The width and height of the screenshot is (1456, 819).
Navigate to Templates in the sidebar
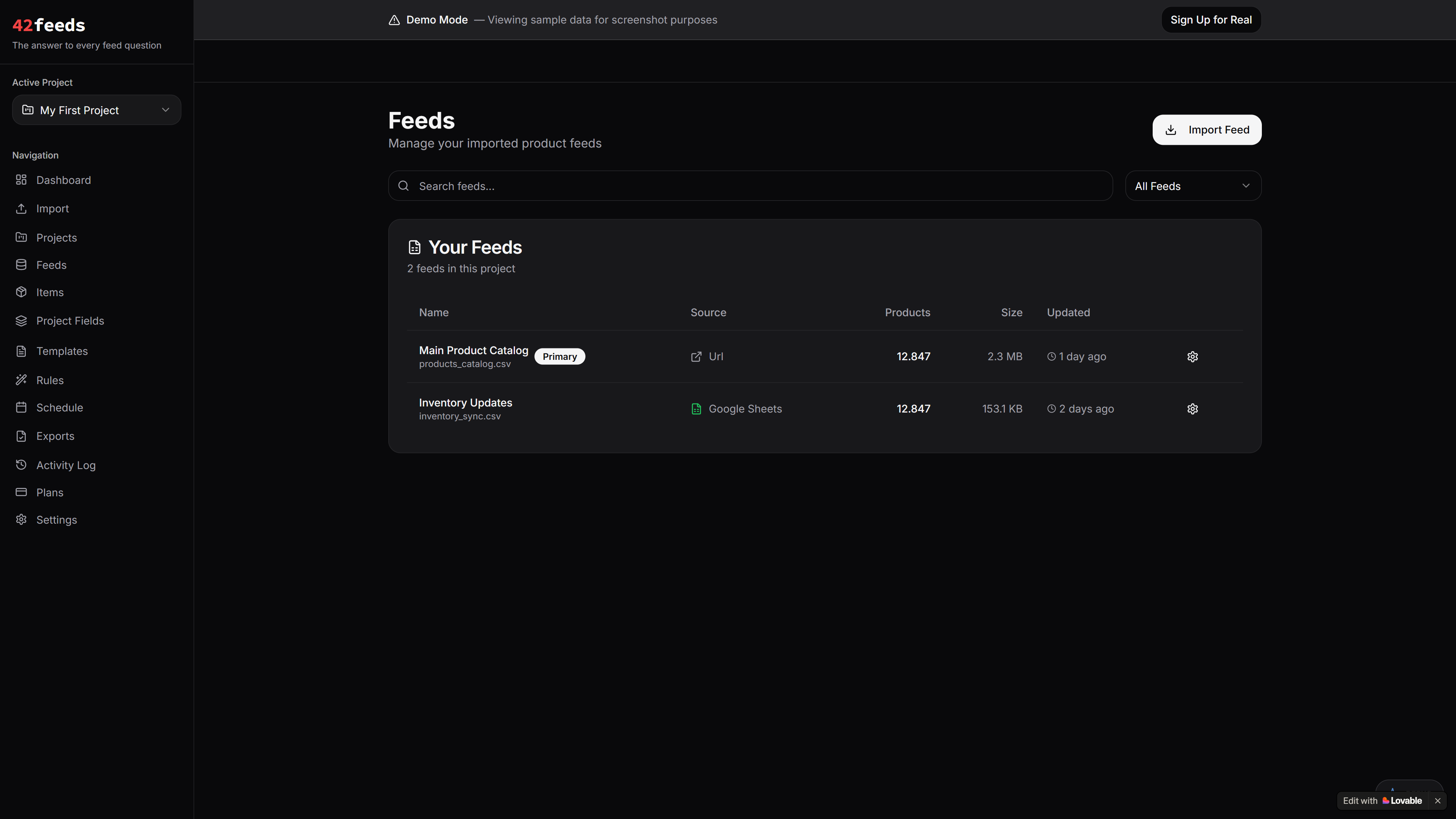61,350
